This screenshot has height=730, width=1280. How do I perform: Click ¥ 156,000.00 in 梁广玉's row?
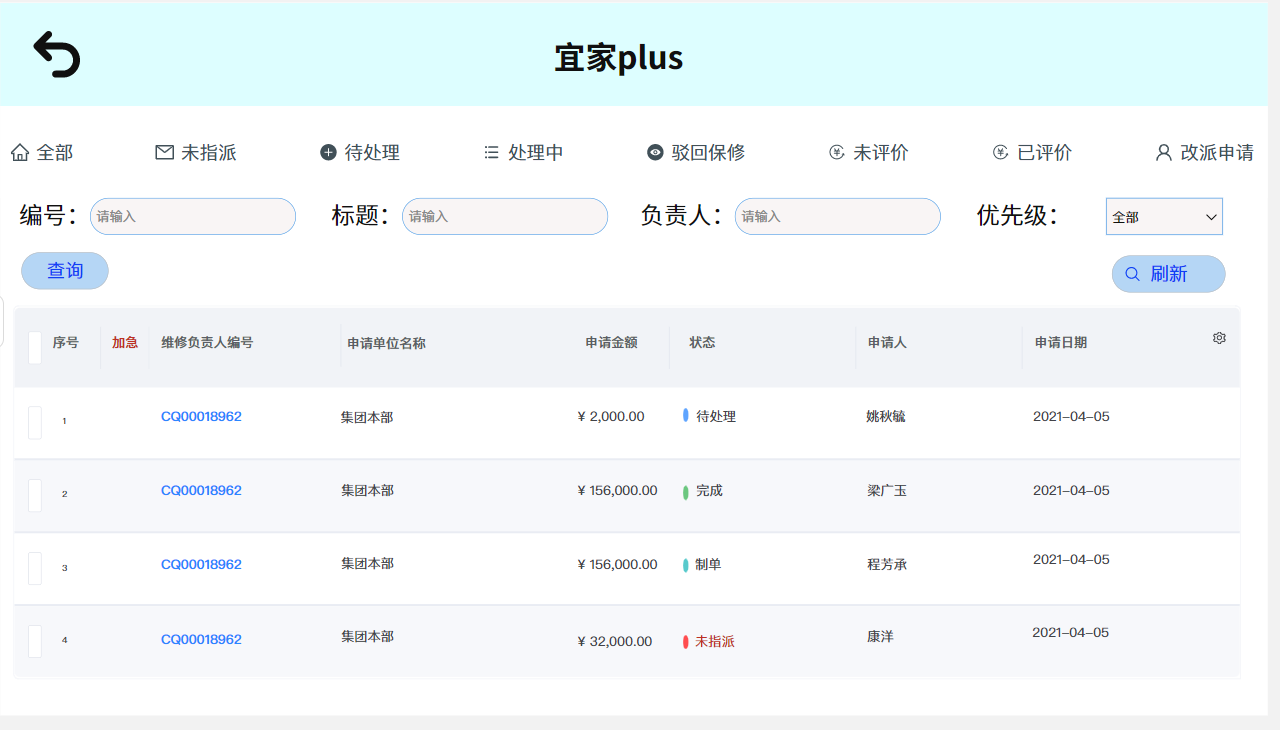pos(618,491)
